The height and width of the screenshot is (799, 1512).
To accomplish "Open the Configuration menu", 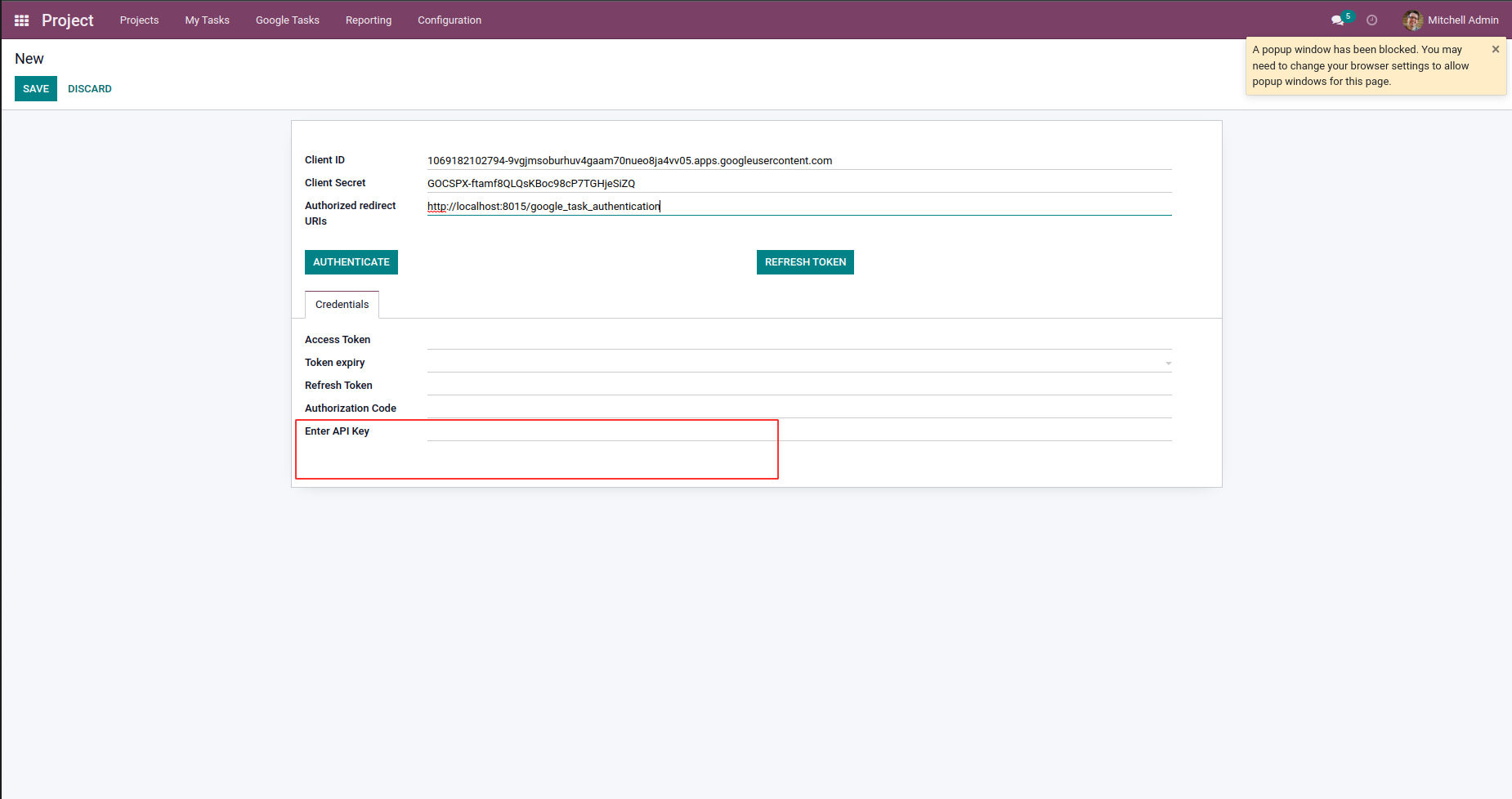I will (450, 20).
